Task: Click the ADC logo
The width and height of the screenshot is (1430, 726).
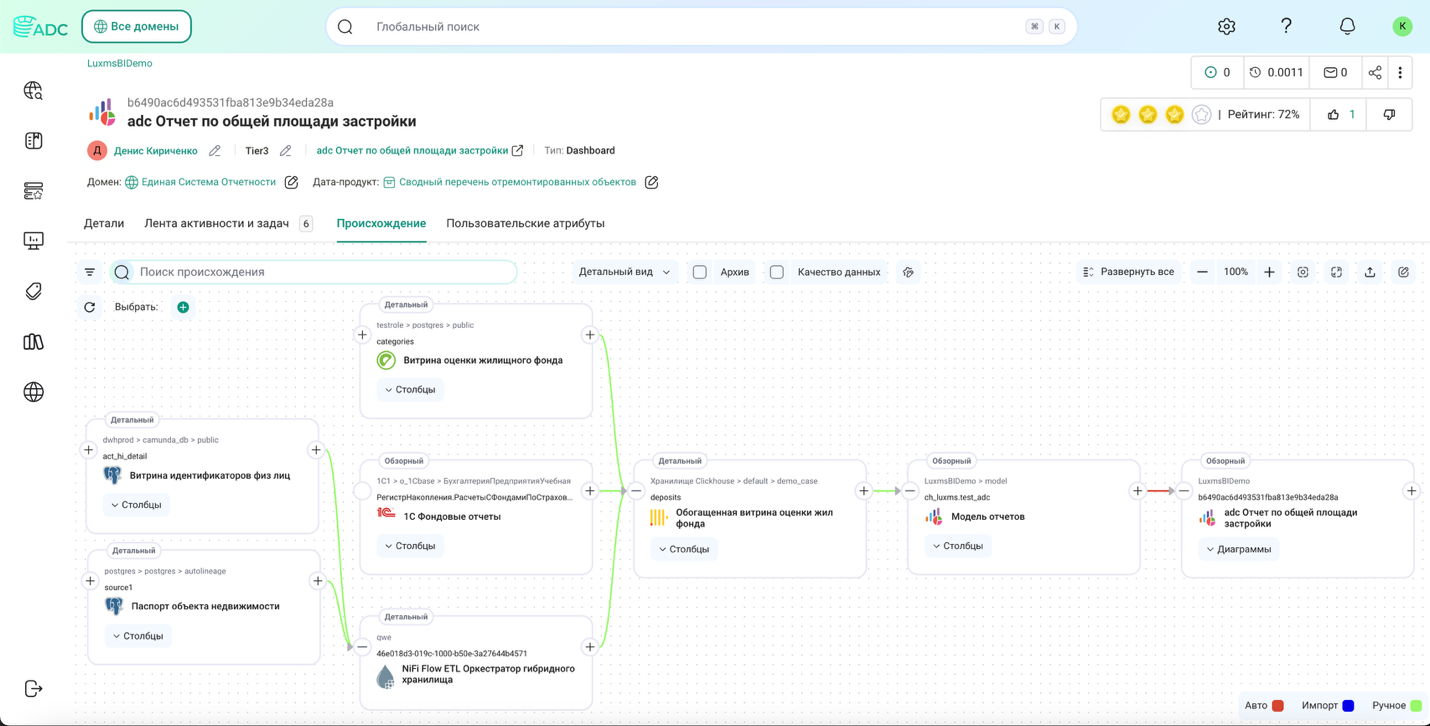Action: (x=40, y=27)
